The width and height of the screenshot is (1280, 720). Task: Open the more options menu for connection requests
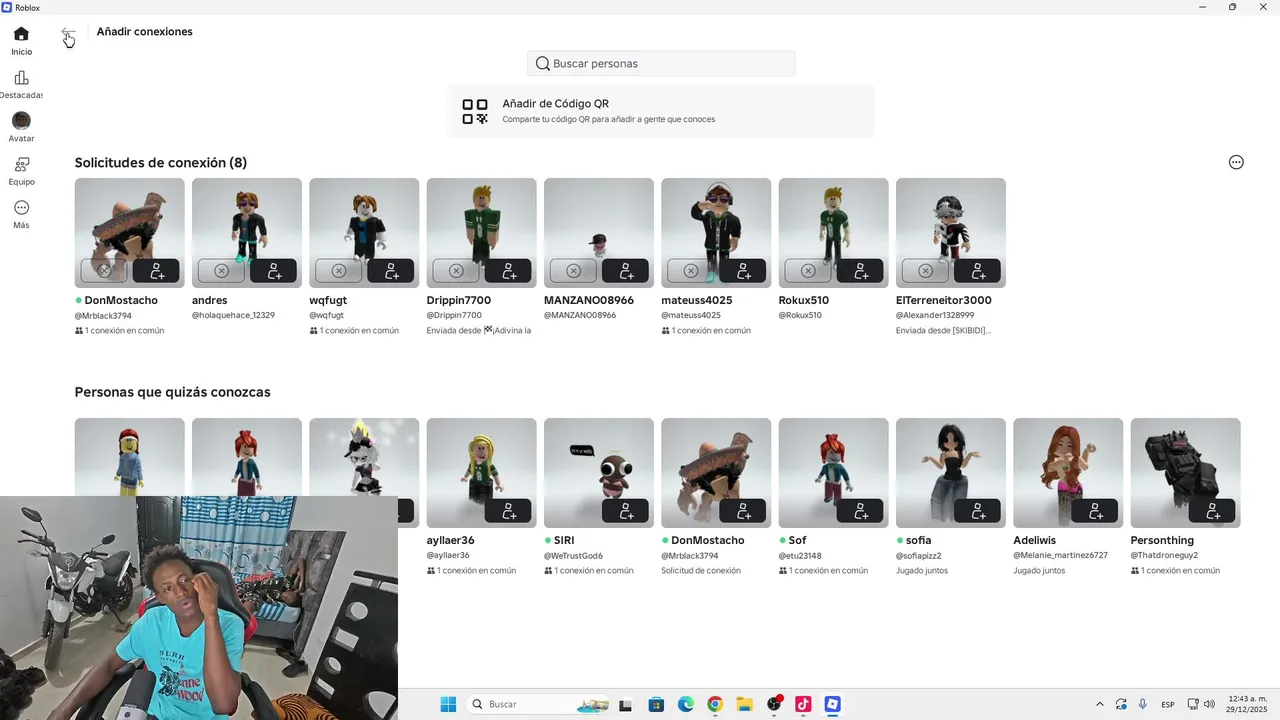tap(1236, 162)
